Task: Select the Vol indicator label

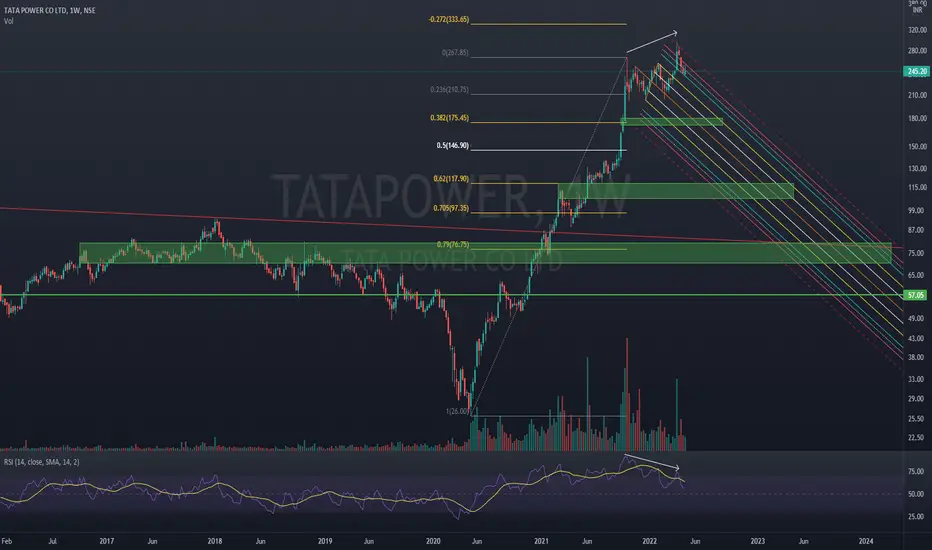Action: click(8, 21)
